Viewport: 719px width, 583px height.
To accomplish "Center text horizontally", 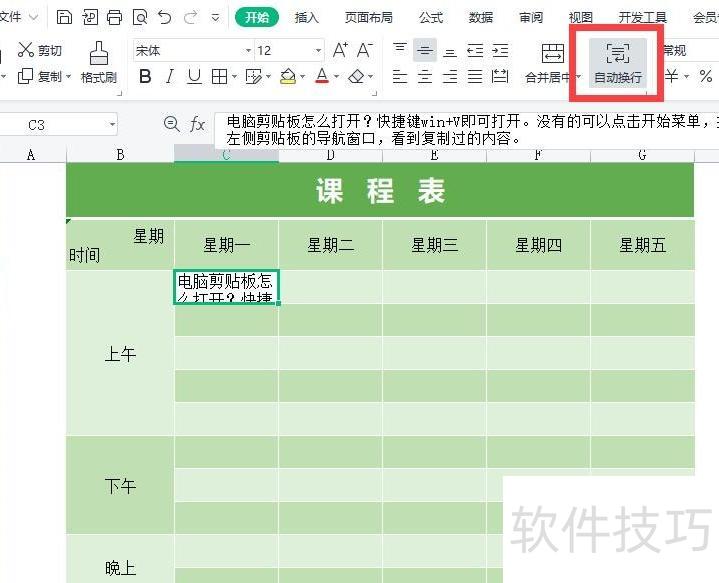I will (425, 76).
